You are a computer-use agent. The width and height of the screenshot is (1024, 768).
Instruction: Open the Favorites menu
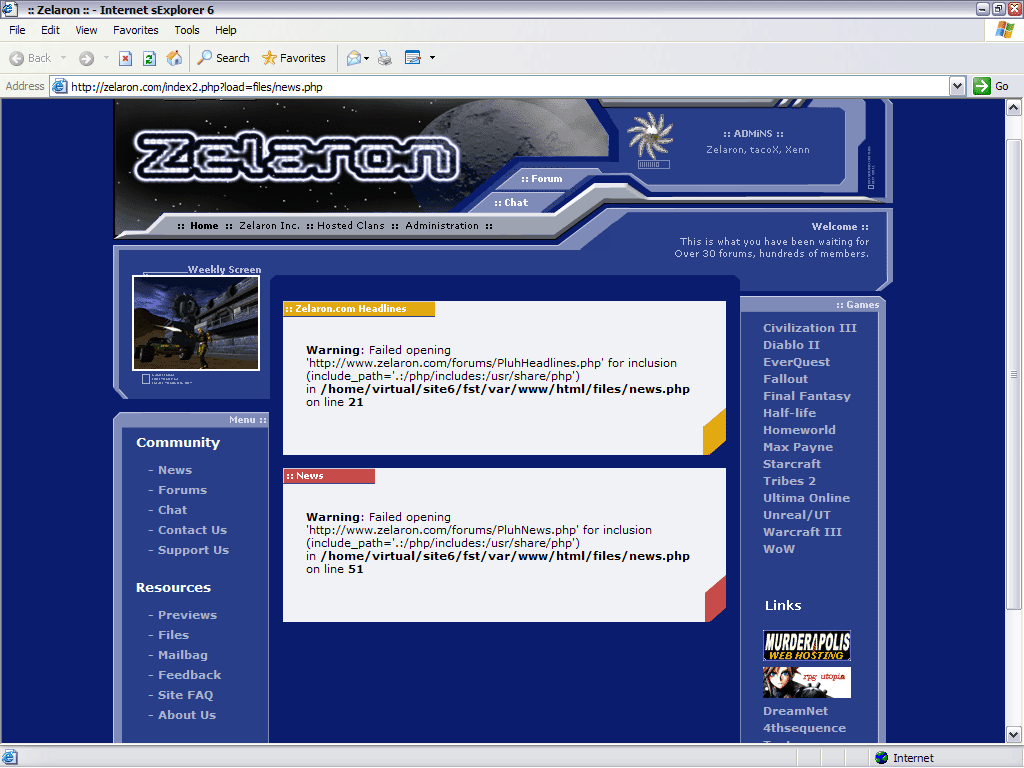136,30
